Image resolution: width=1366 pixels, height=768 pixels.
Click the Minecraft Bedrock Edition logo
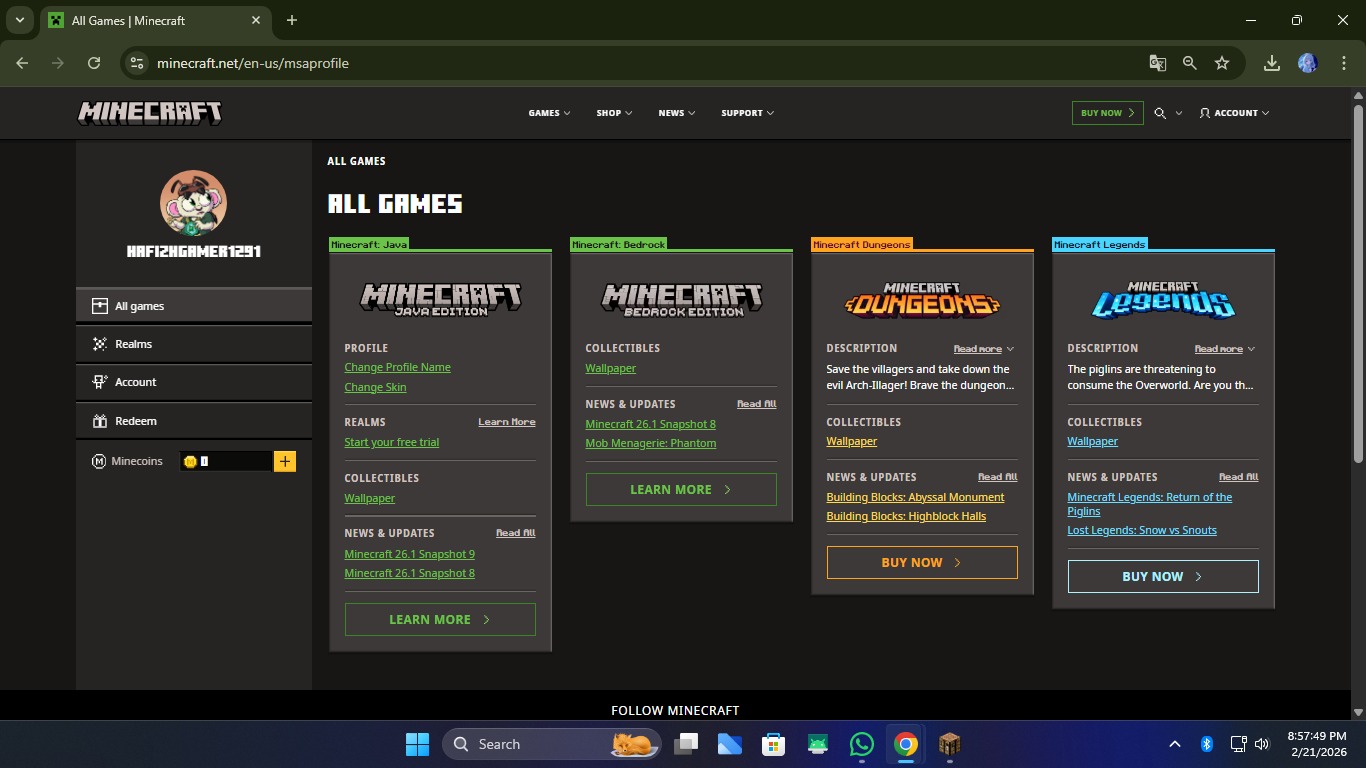click(681, 299)
